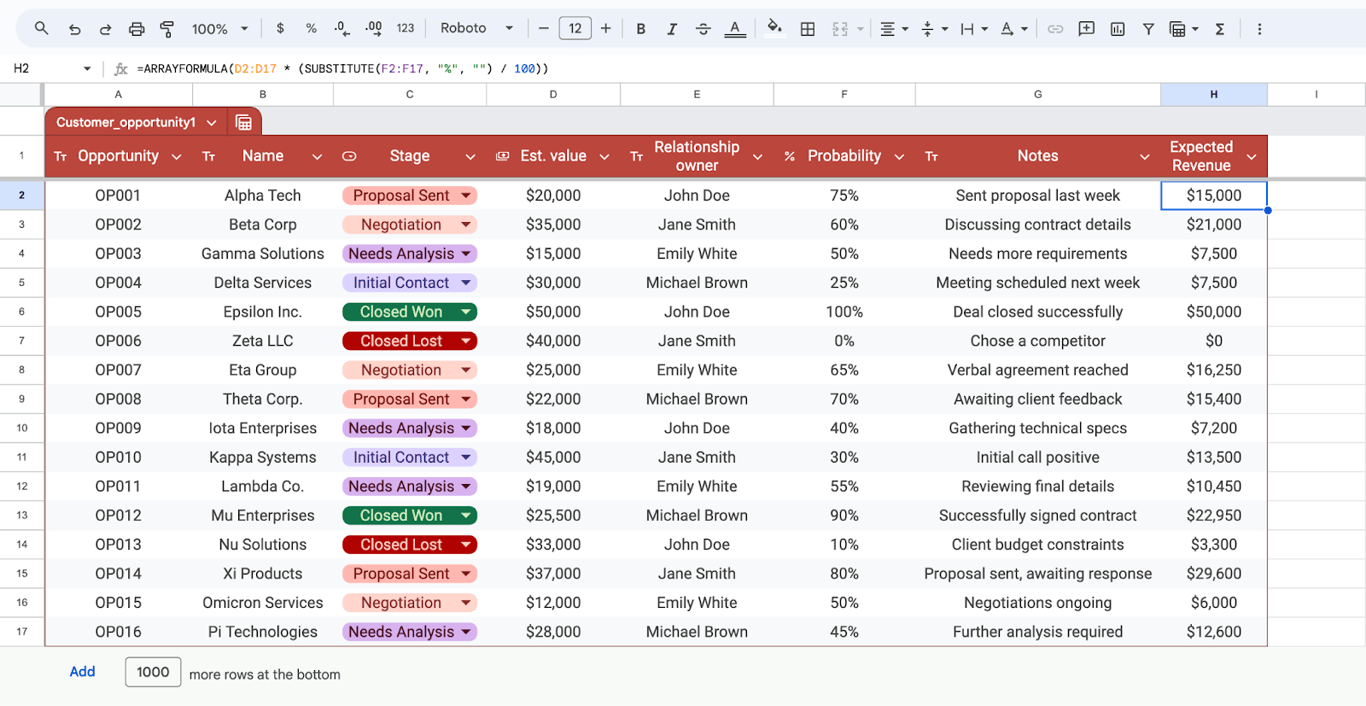Image resolution: width=1366 pixels, height=706 pixels.
Task: Select the $29,600 expected revenue cell
Action: click(1214, 574)
